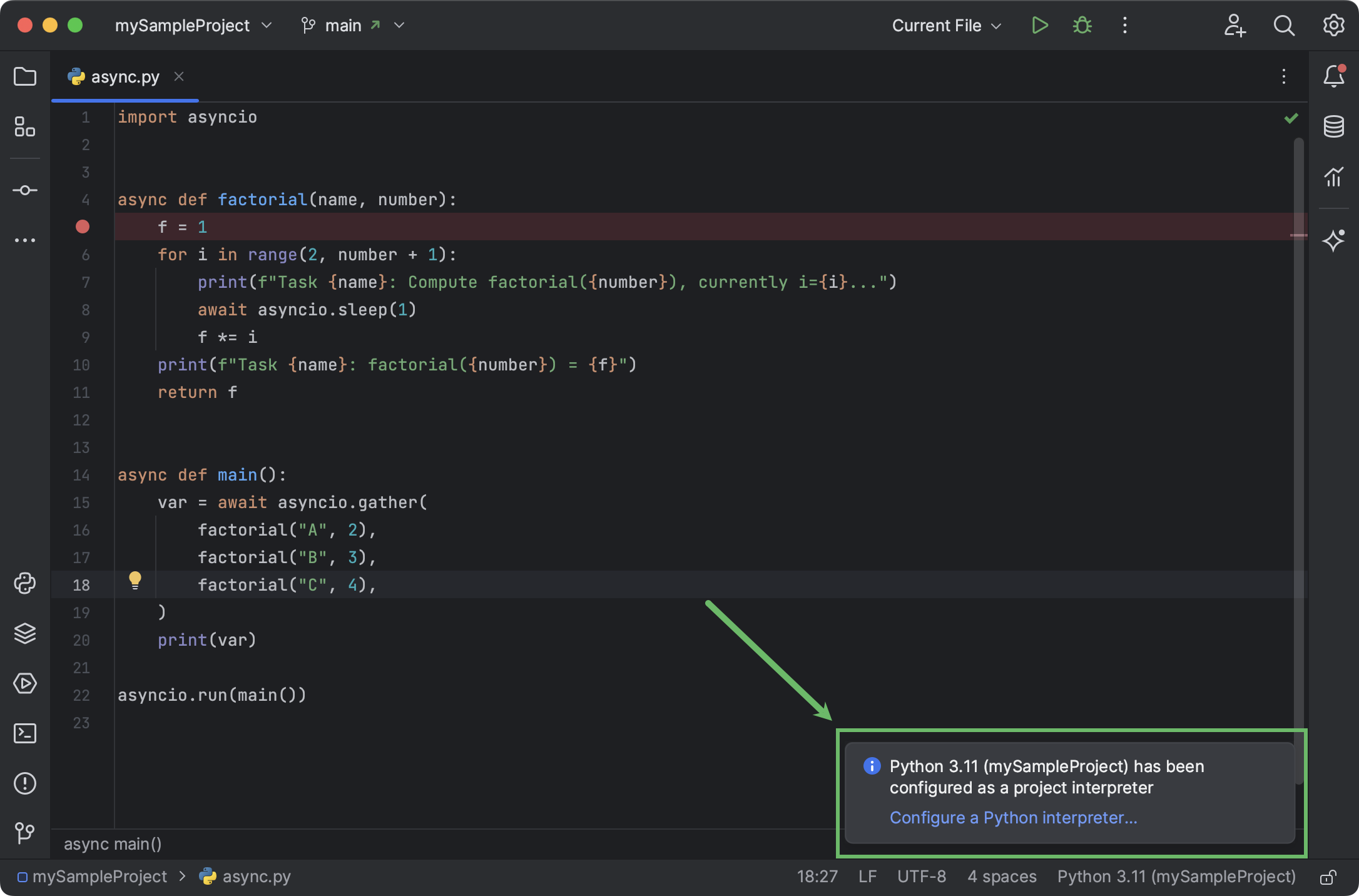Run the current file with the play icon
This screenshot has width=1359, height=896.
(x=1039, y=25)
